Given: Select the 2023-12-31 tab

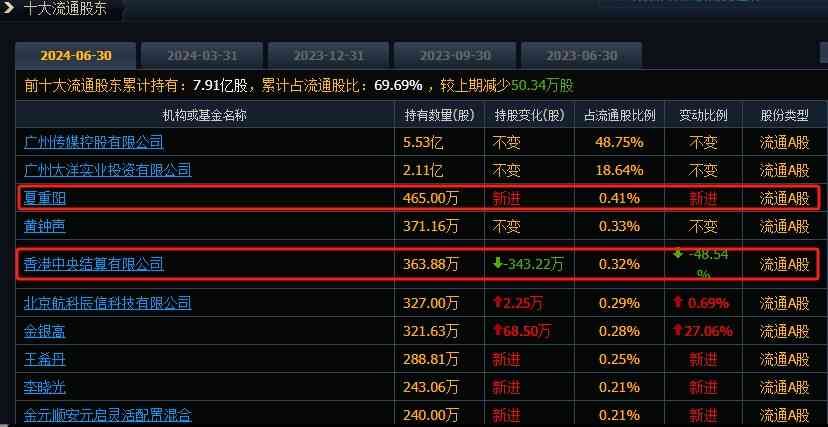Looking at the screenshot, I should [x=329, y=55].
